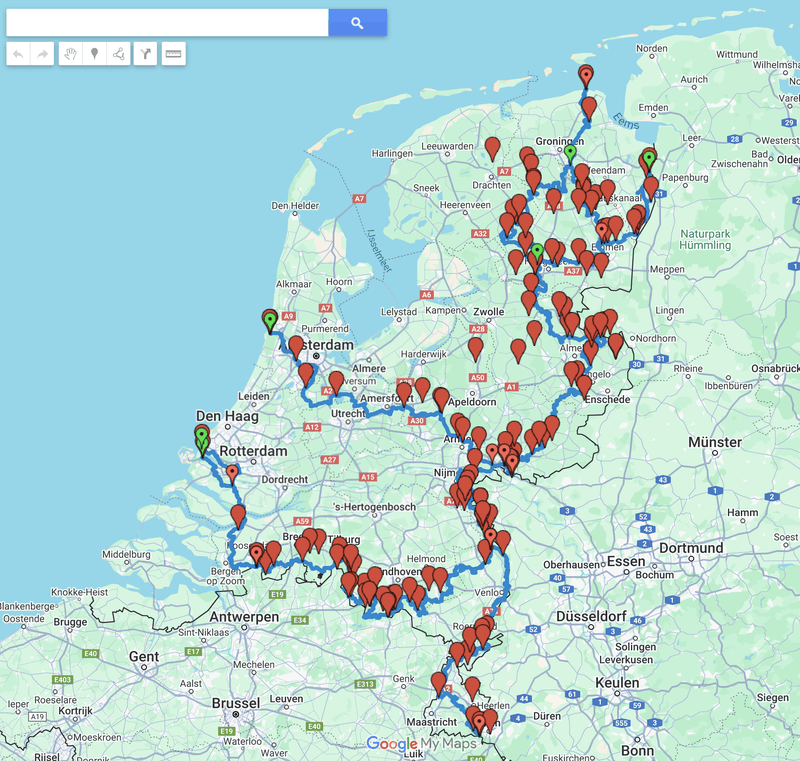Click the green marker near Den Haag

tap(202, 436)
